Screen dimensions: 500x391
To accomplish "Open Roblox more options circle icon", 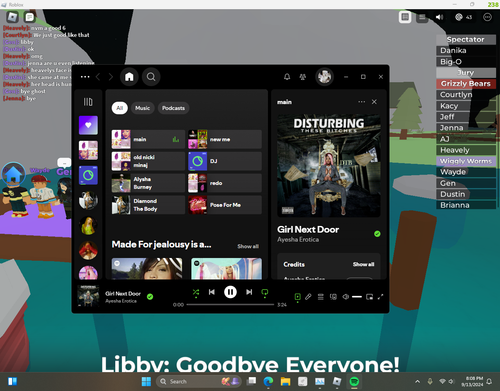I will pos(487,17).
